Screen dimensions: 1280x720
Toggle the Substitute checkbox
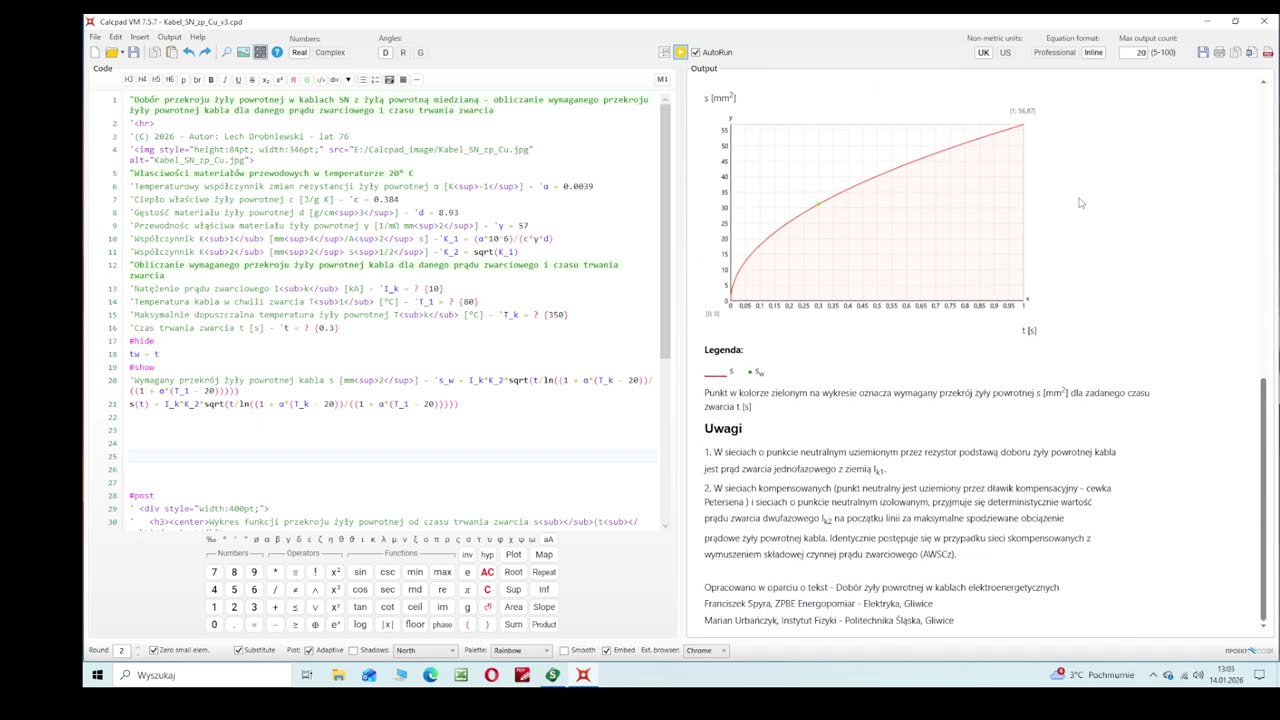pos(238,650)
